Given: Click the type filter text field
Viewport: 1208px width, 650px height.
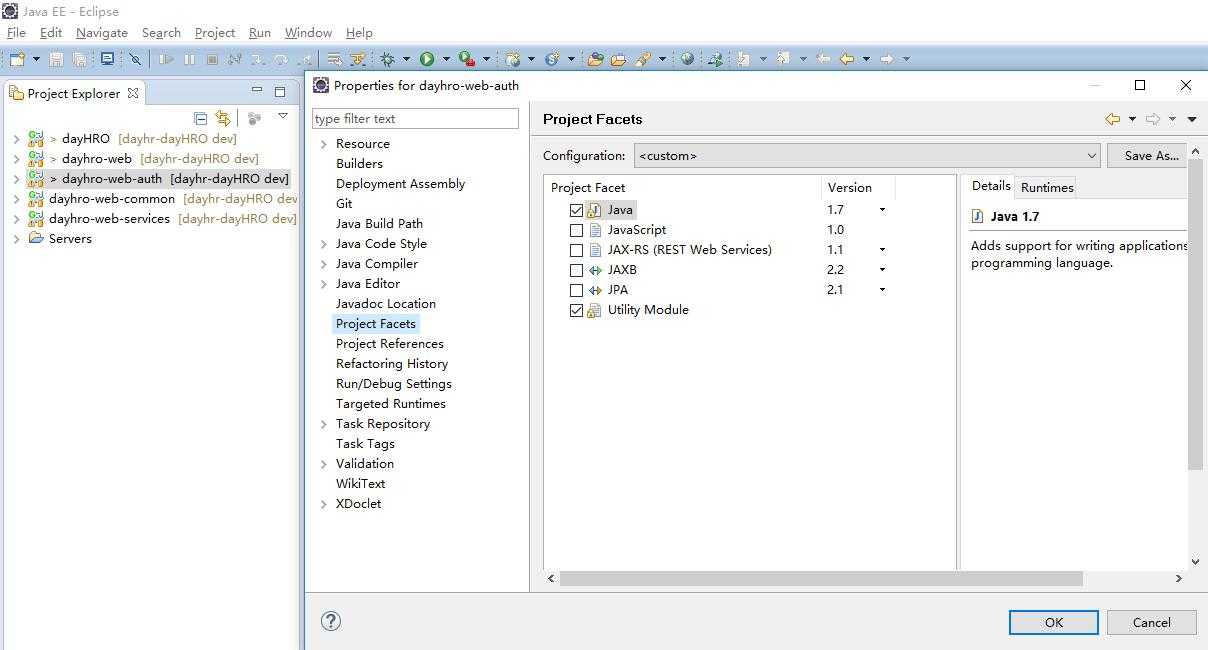Looking at the screenshot, I should tap(415, 118).
